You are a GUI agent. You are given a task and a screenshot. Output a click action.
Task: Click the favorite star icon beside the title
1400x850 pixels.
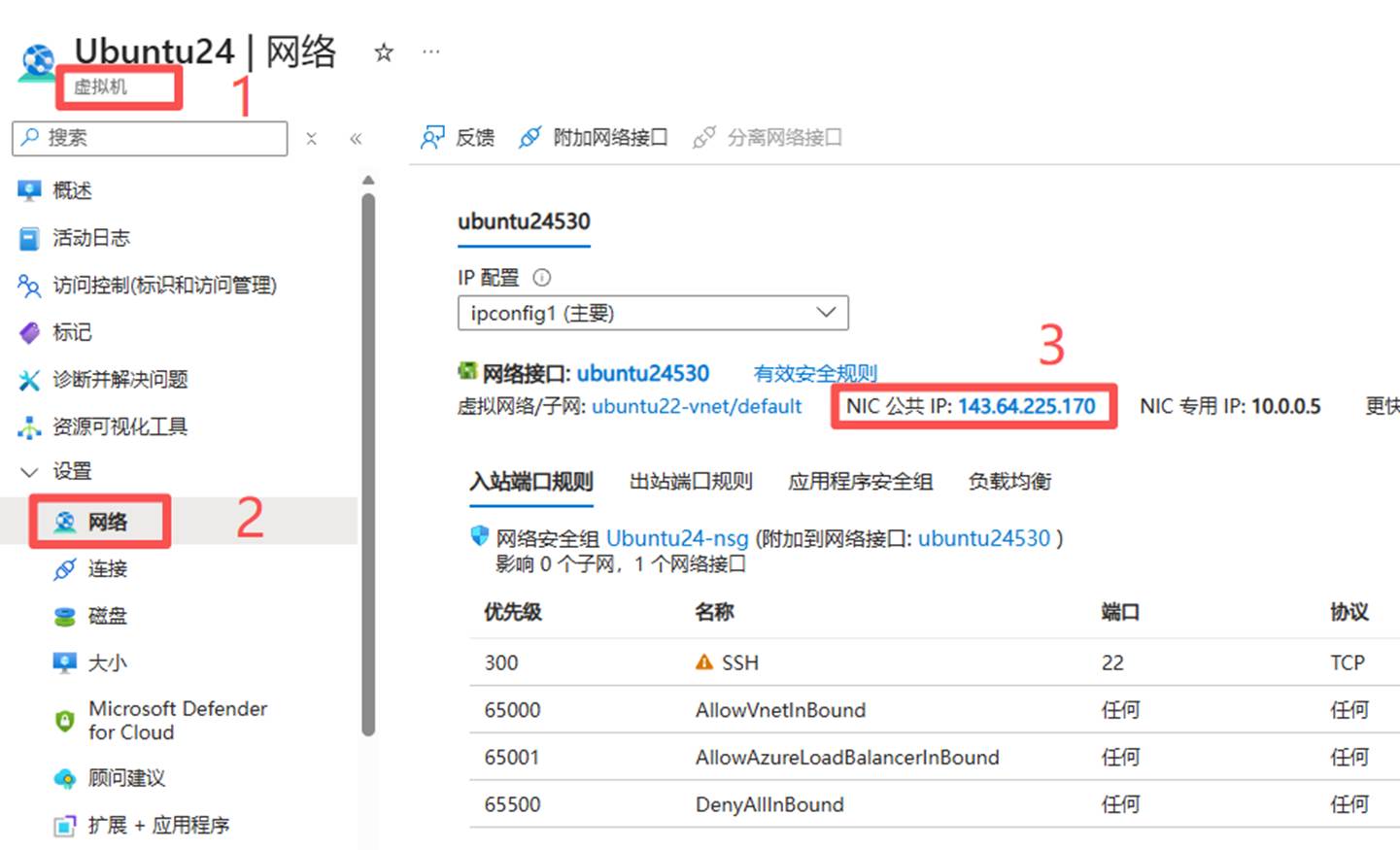click(384, 52)
